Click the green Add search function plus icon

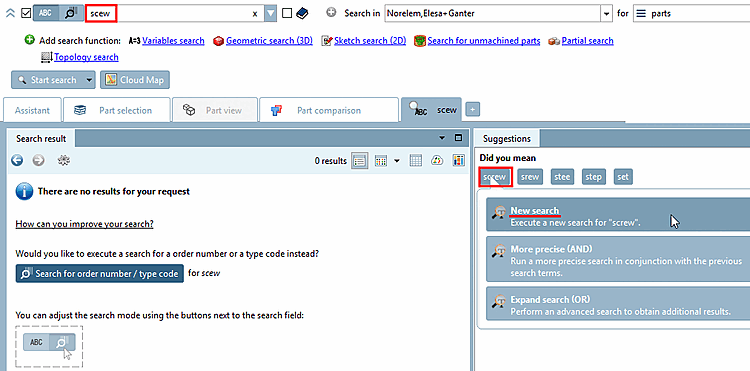[29, 40]
